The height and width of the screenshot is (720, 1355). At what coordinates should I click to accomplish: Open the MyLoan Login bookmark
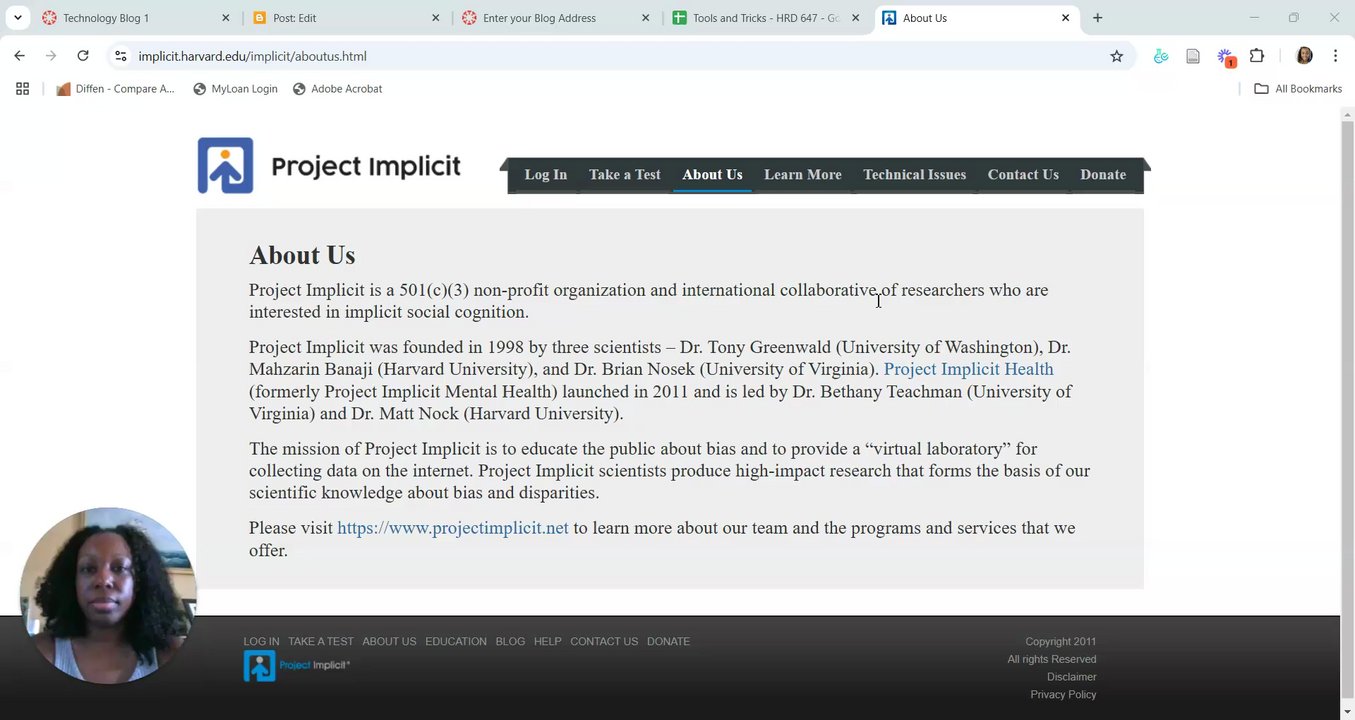click(235, 89)
